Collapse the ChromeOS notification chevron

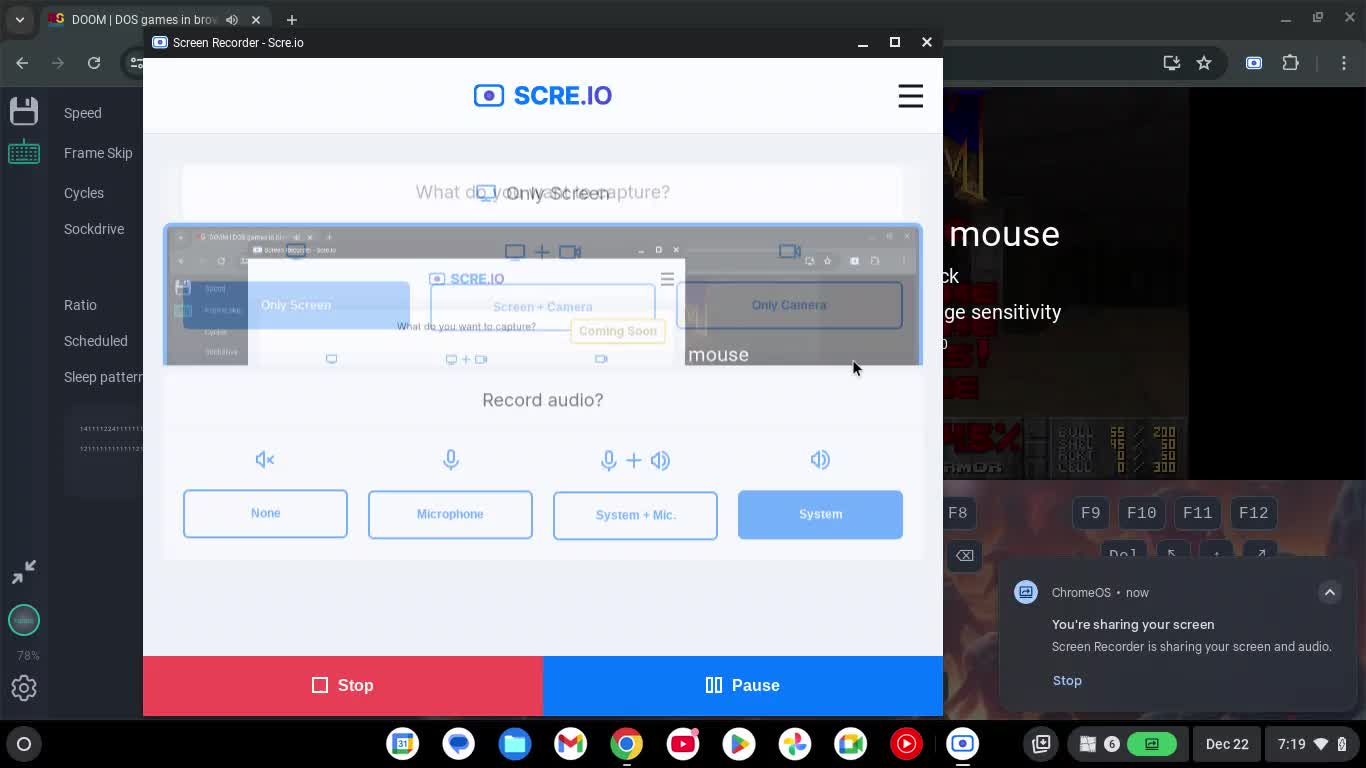[1329, 592]
